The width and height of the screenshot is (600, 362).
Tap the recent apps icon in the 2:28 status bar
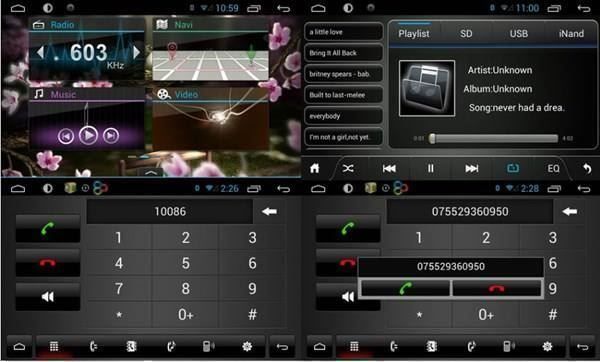tap(554, 189)
